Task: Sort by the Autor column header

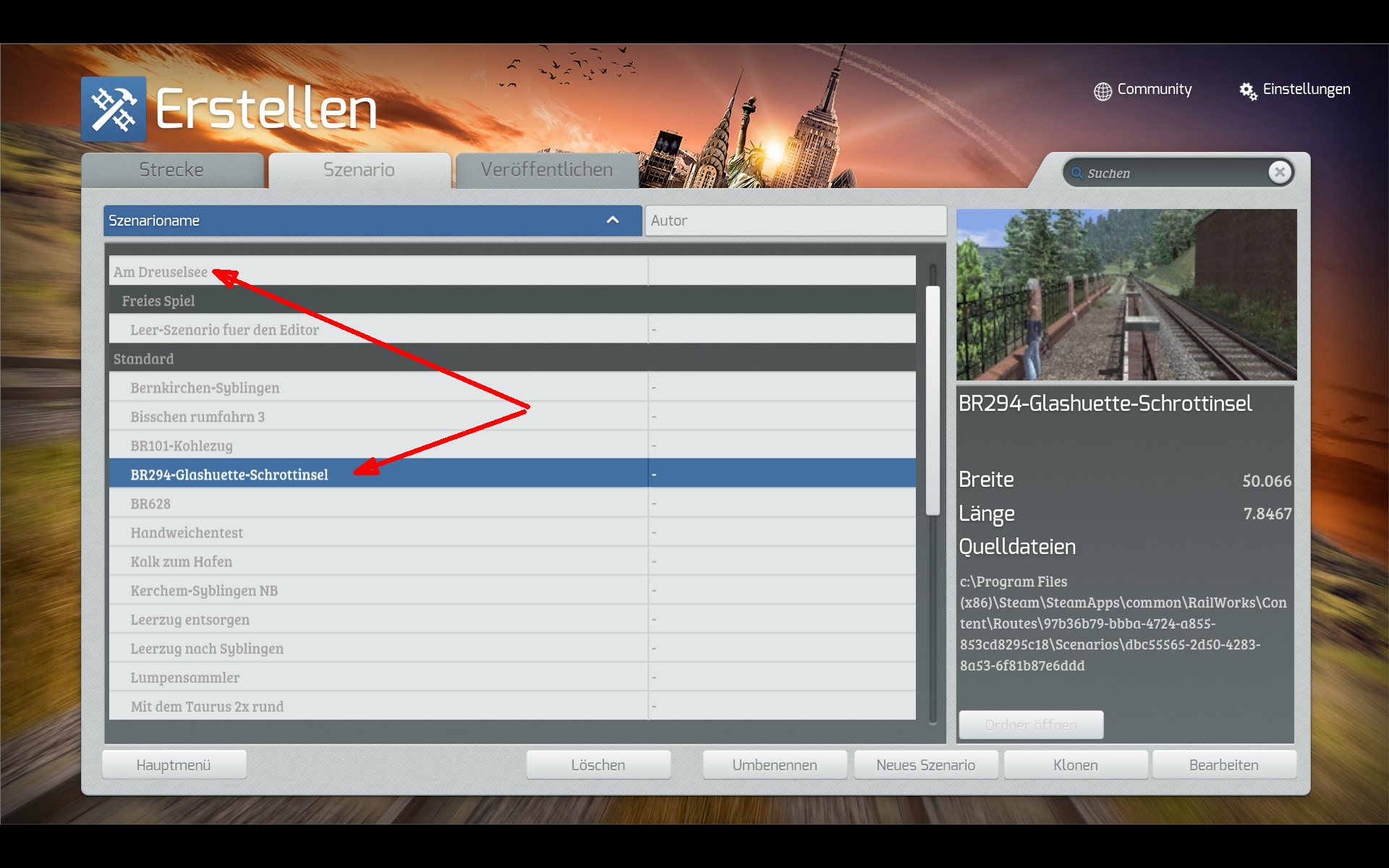Action: tap(794, 221)
